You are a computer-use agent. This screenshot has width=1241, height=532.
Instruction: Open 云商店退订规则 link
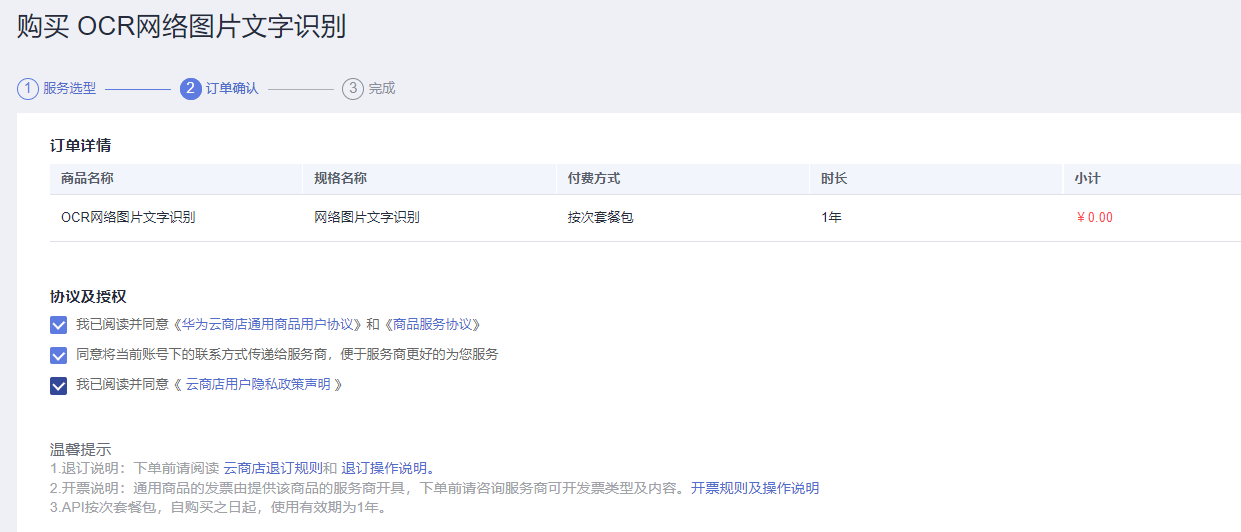pyautogui.click(x=272, y=468)
